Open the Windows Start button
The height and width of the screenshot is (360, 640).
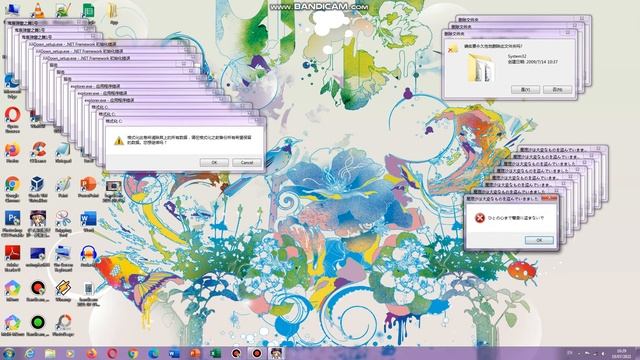pos(9,353)
